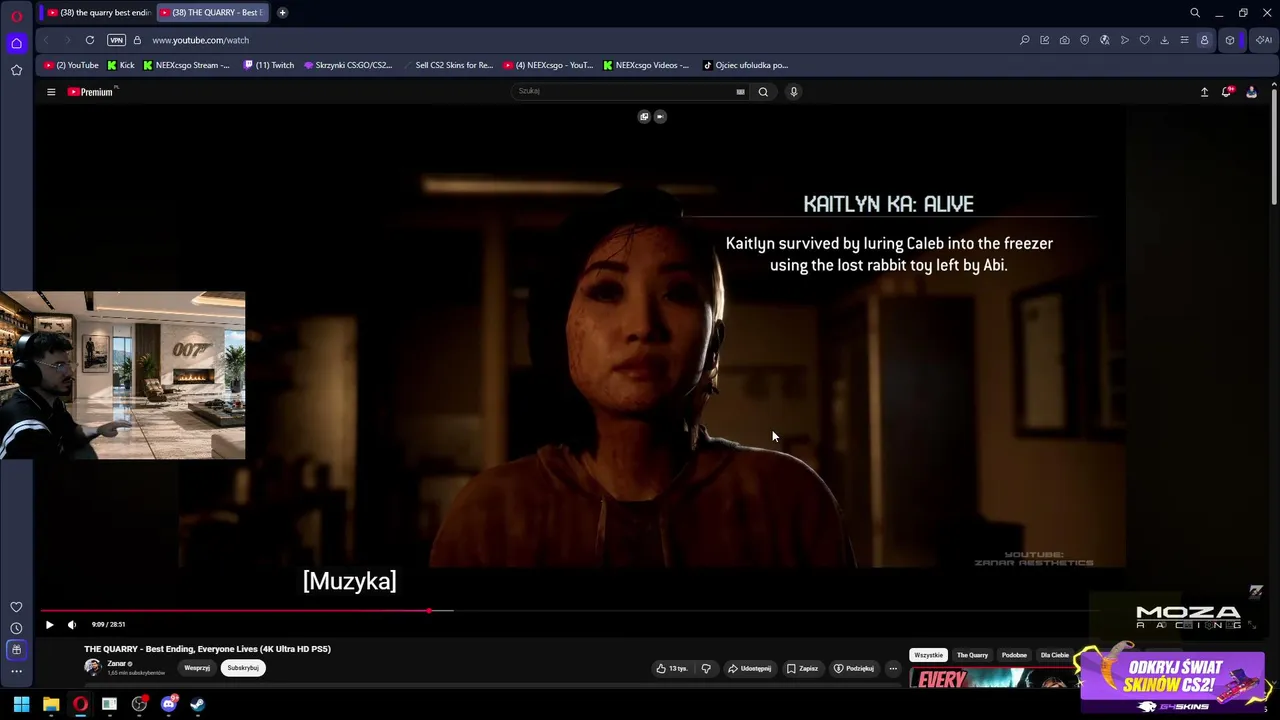
Task: Play the paused video
Action: pyautogui.click(x=49, y=625)
